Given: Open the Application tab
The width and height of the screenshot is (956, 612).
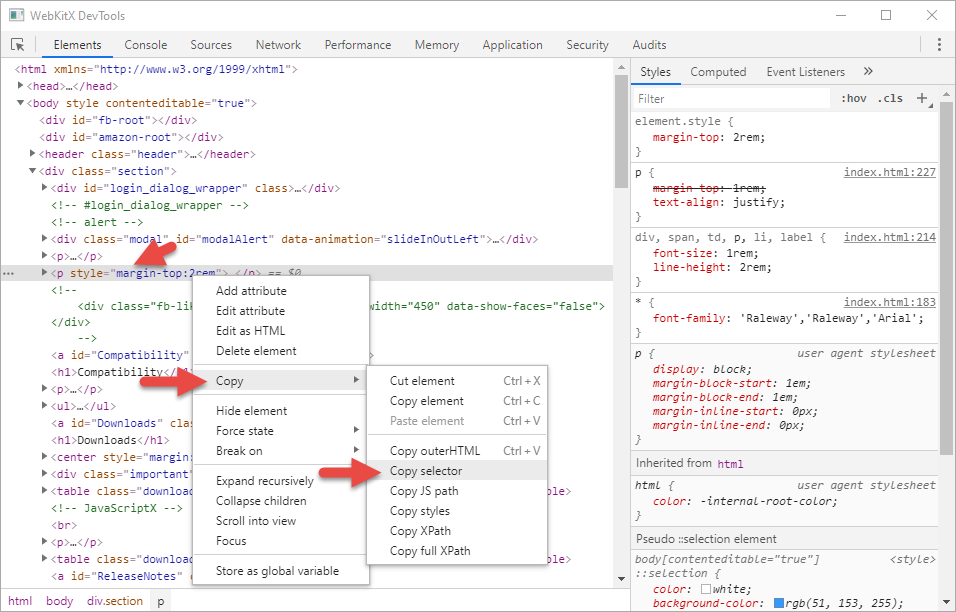Looking at the screenshot, I should tap(512, 44).
